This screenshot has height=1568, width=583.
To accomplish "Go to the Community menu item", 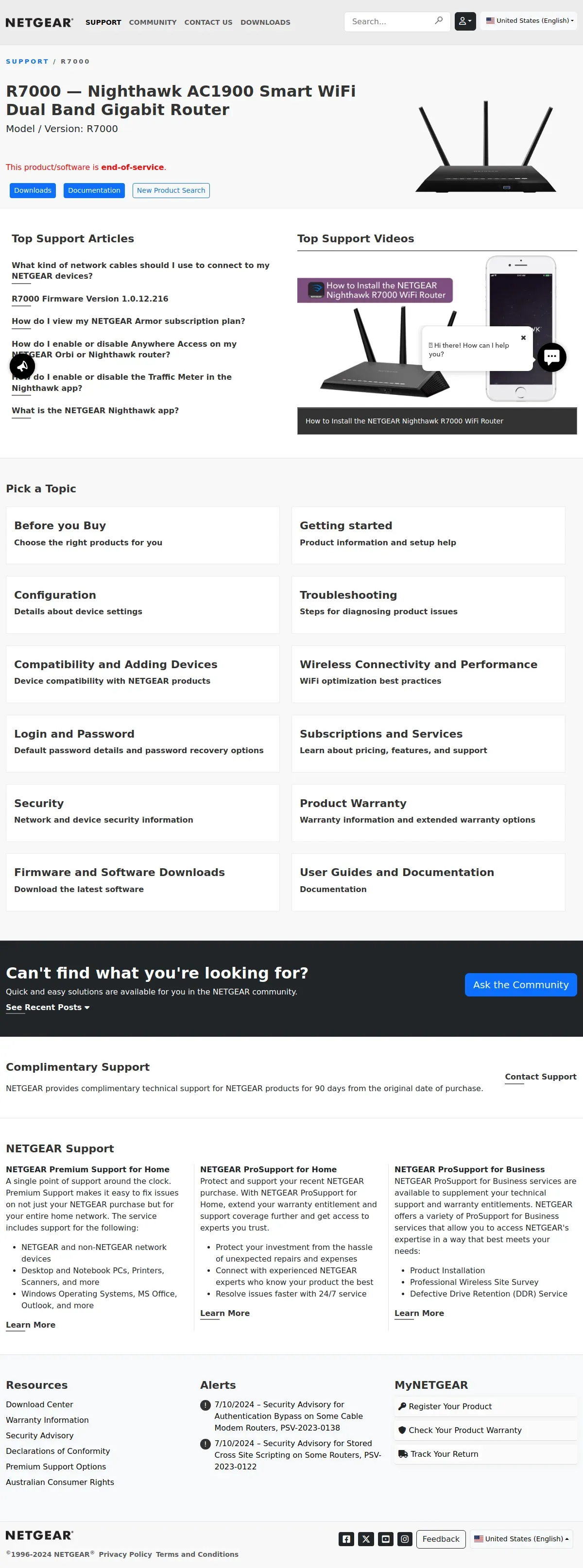I will point(152,22).
